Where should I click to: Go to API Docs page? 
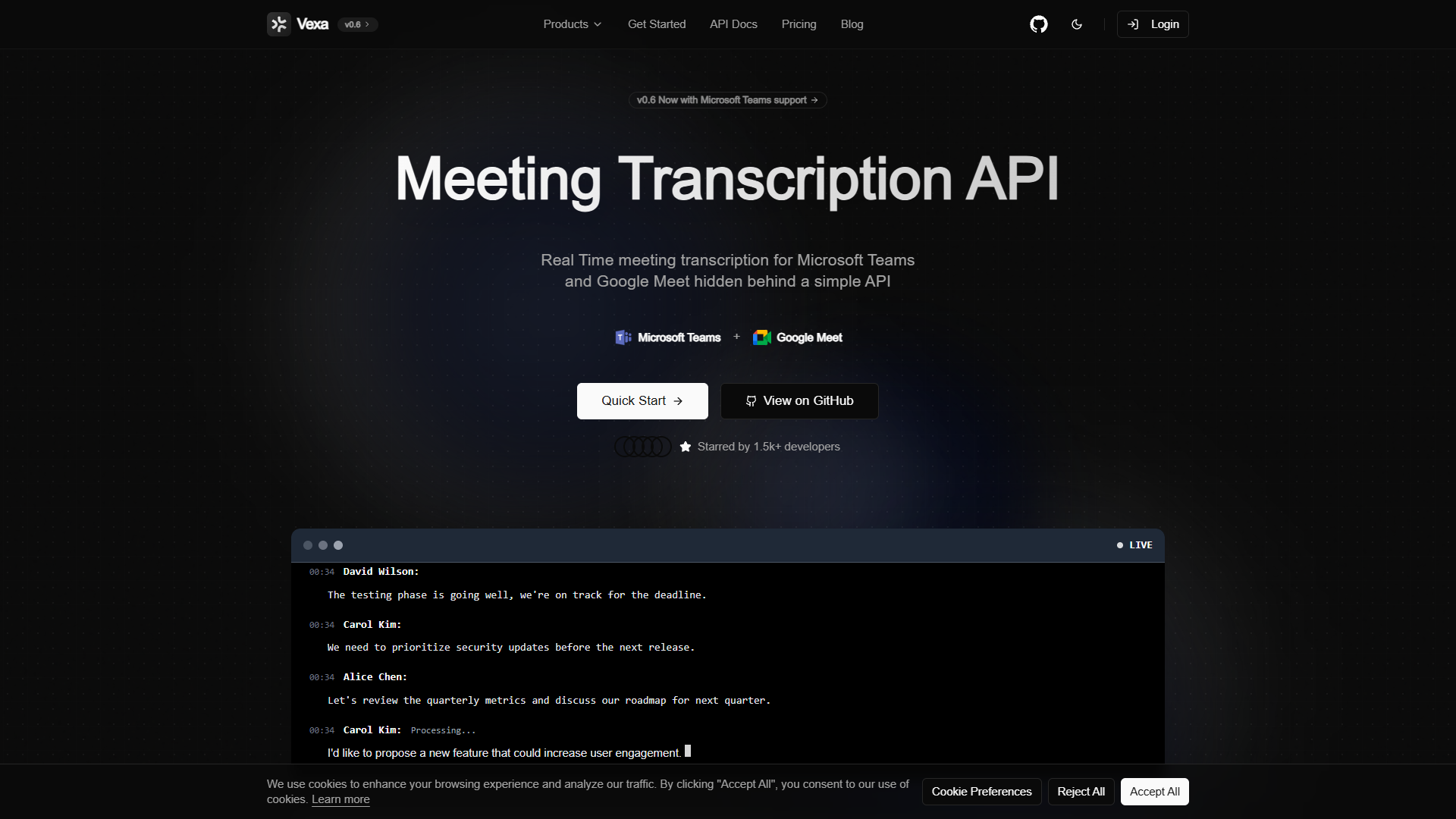(733, 24)
